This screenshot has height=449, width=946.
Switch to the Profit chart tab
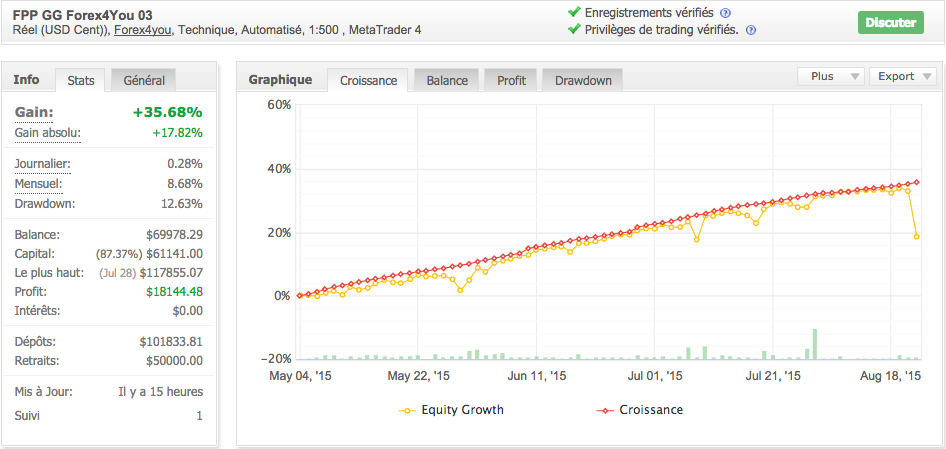click(x=511, y=80)
